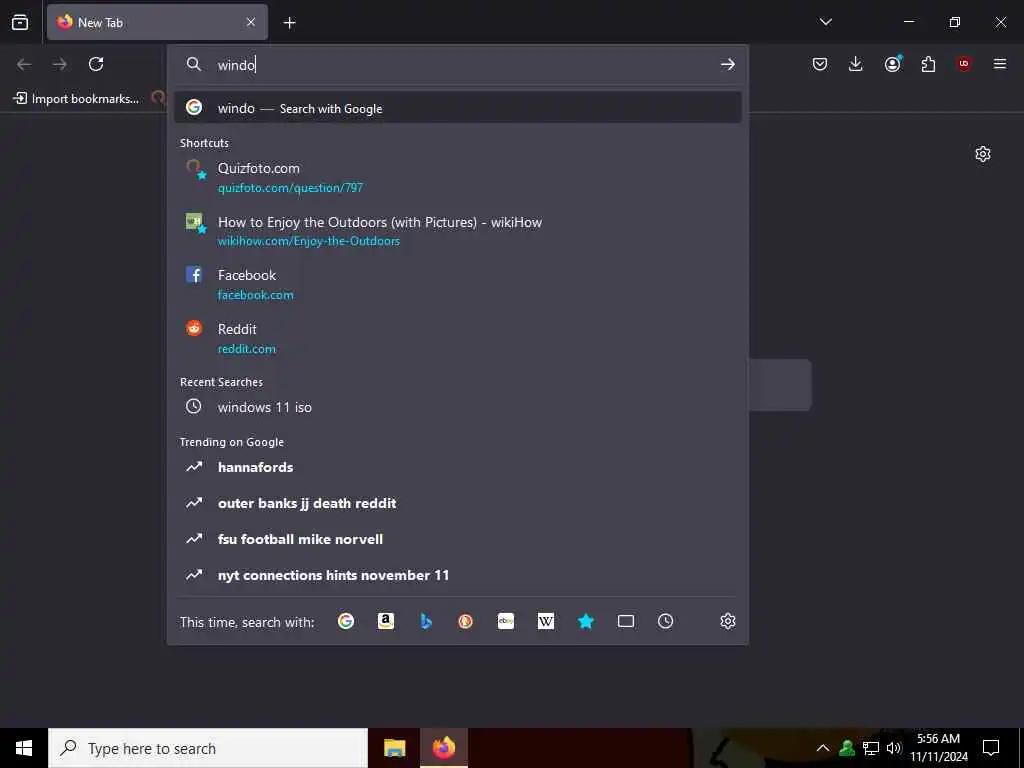Search in open Tabs icon

tap(626, 621)
